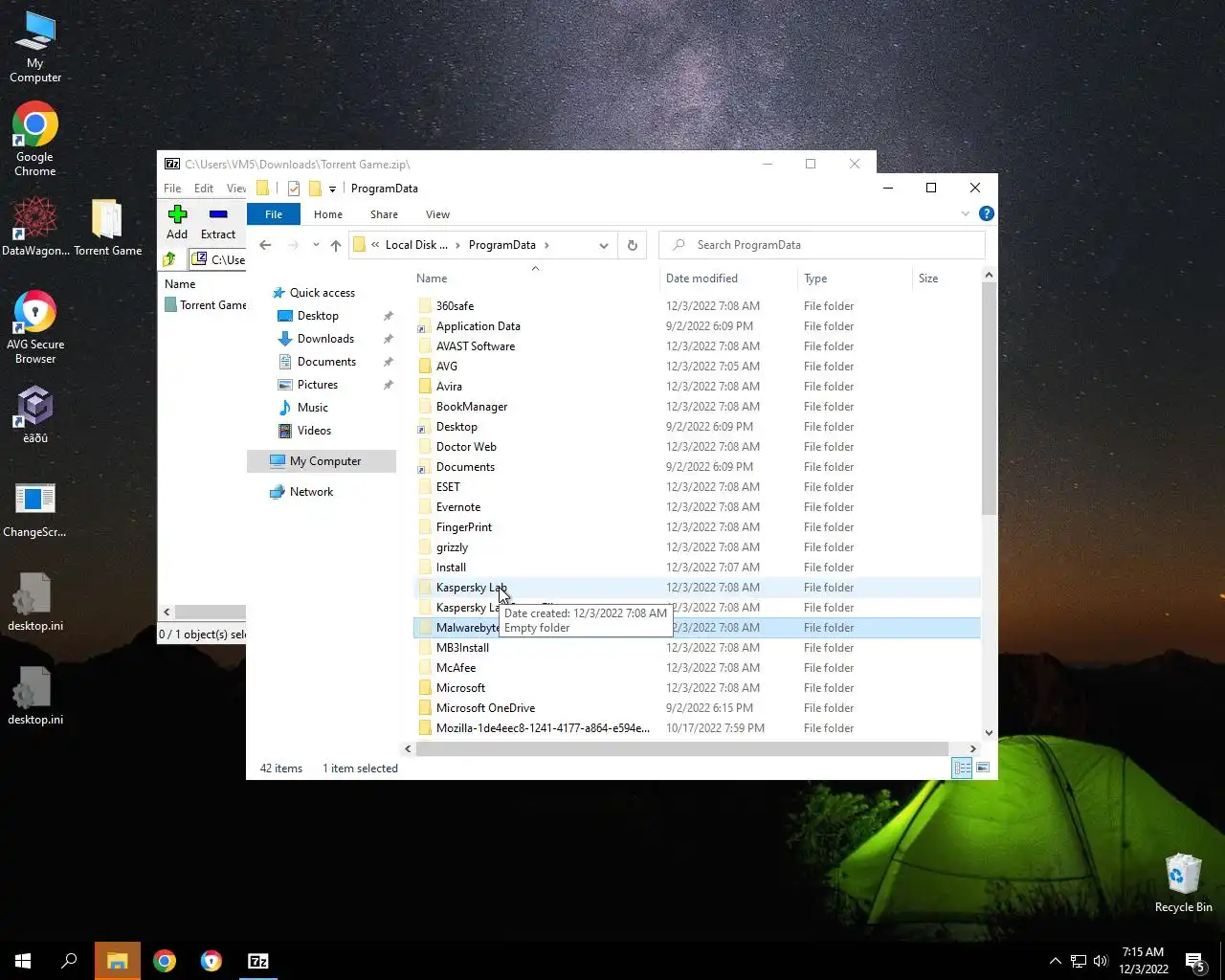Go up one folder level in Explorer
Image resolution: width=1225 pixels, height=980 pixels.
pos(336,245)
